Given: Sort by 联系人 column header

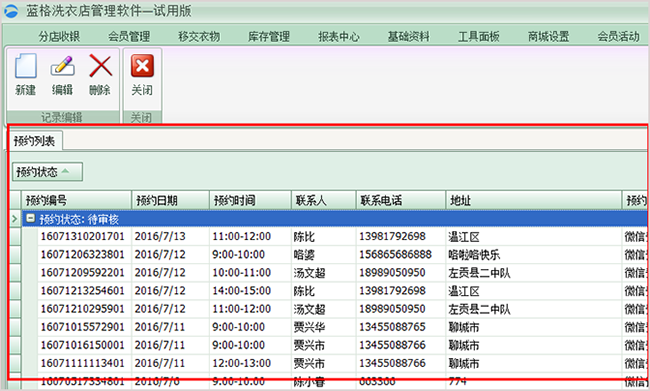Looking at the screenshot, I should (x=324, y=201).
